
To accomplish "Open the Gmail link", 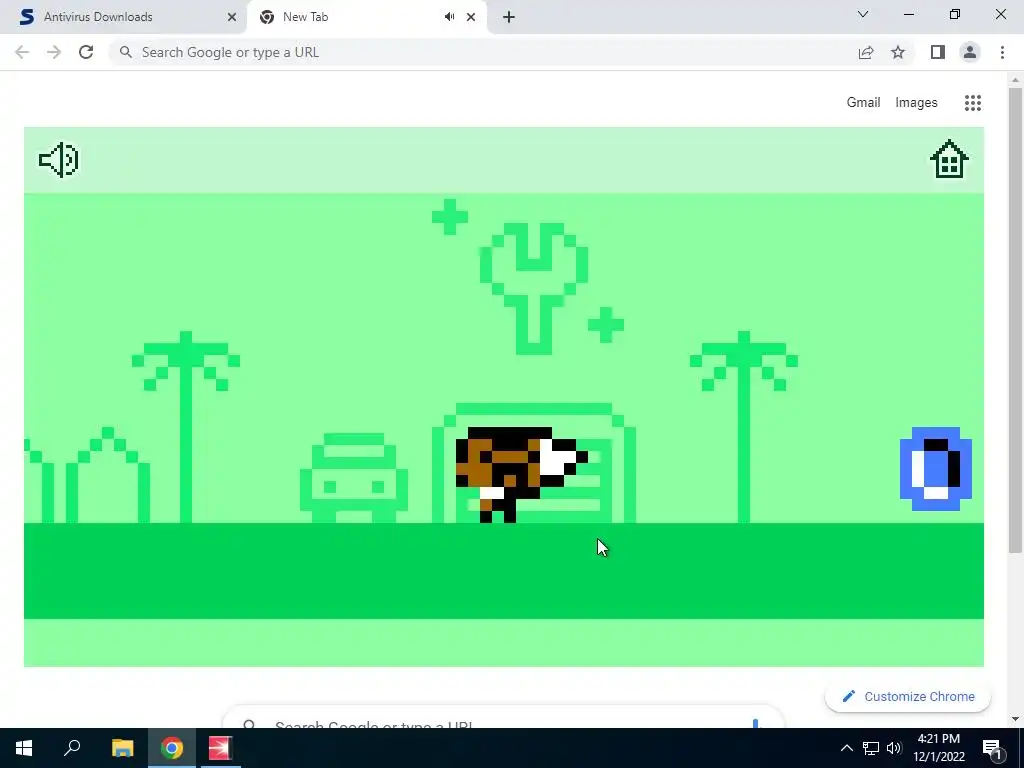I will pyautogui.click(x=863, y=103).
